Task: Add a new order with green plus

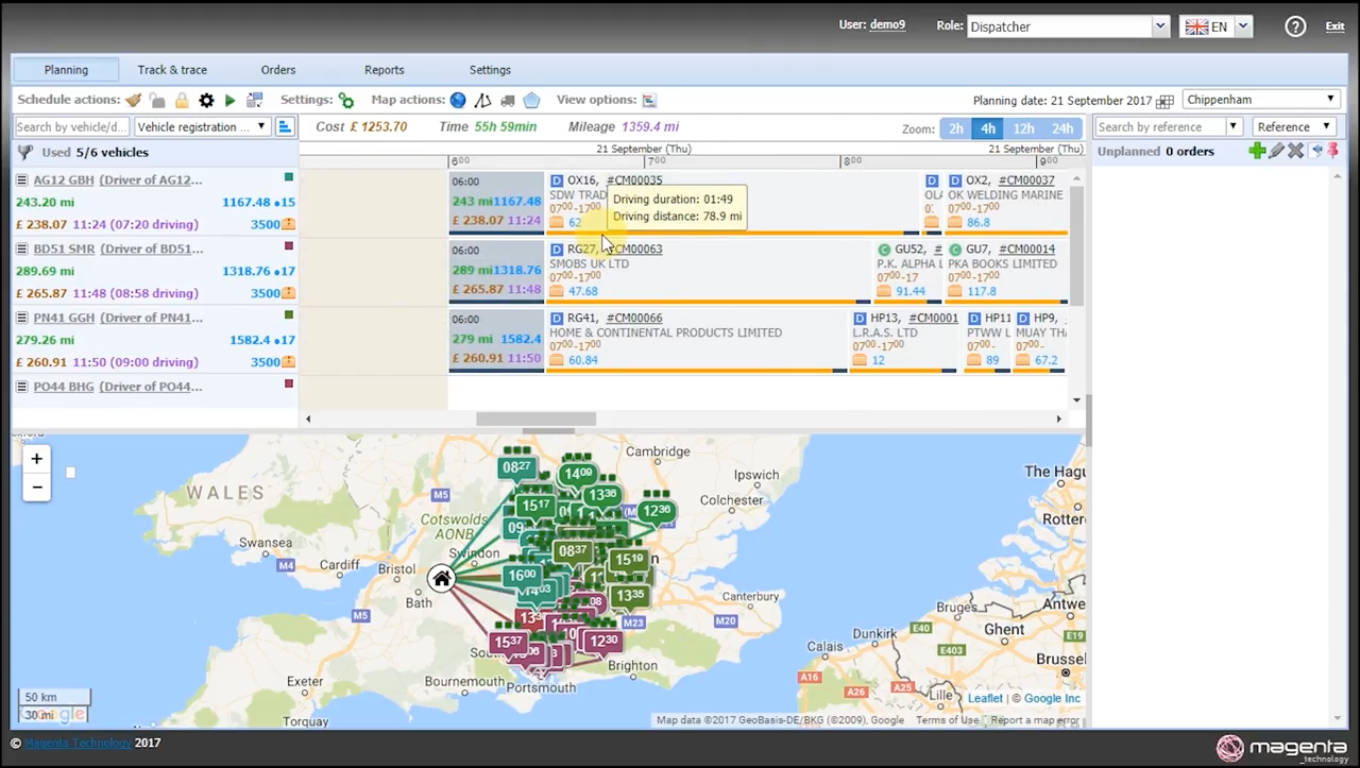Action: tap(1257, 151)
